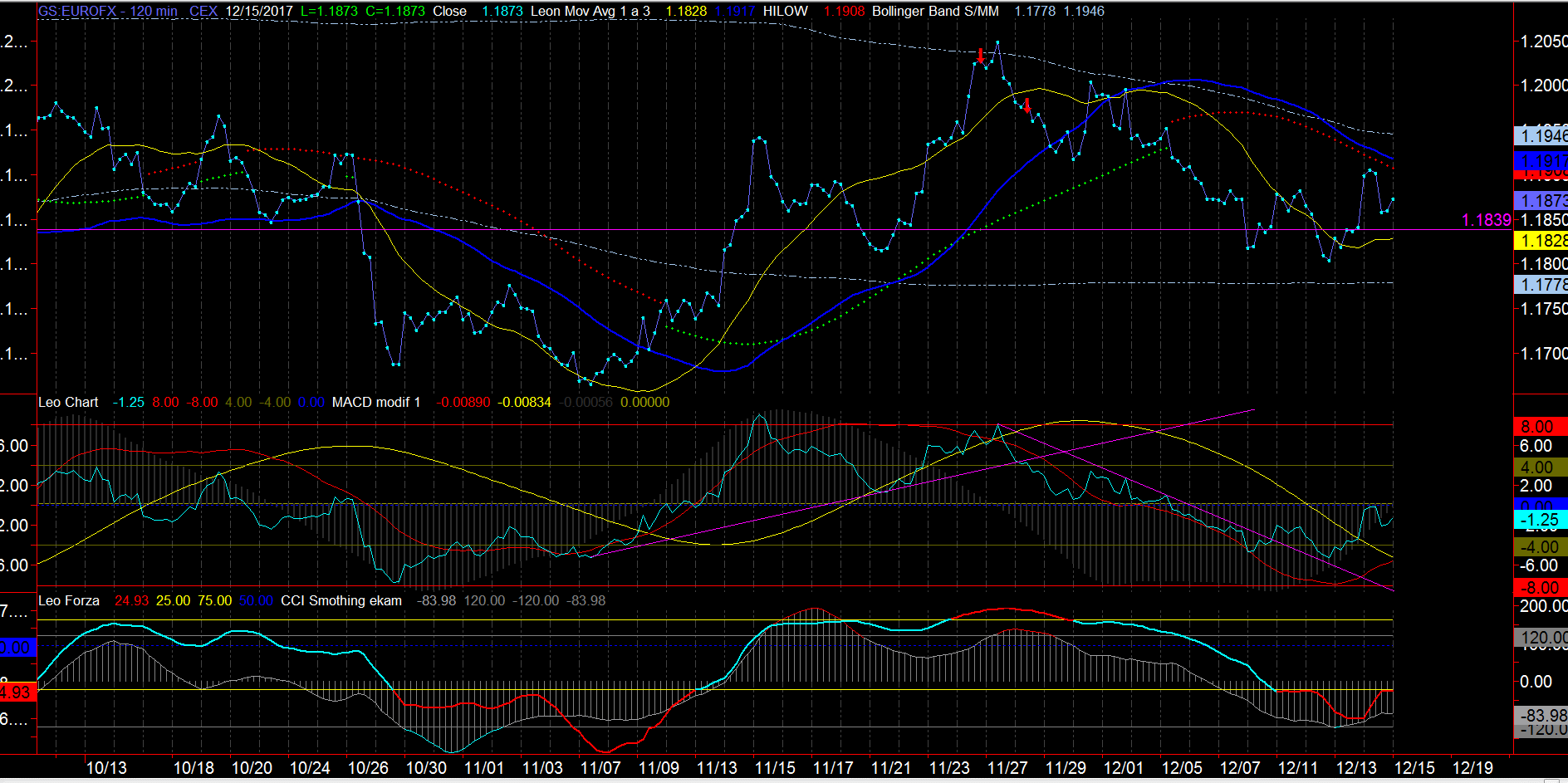Click gray -83.98 tag on CCI right axis
Screen dimensions: 1568x783
tap(1541, 716)
